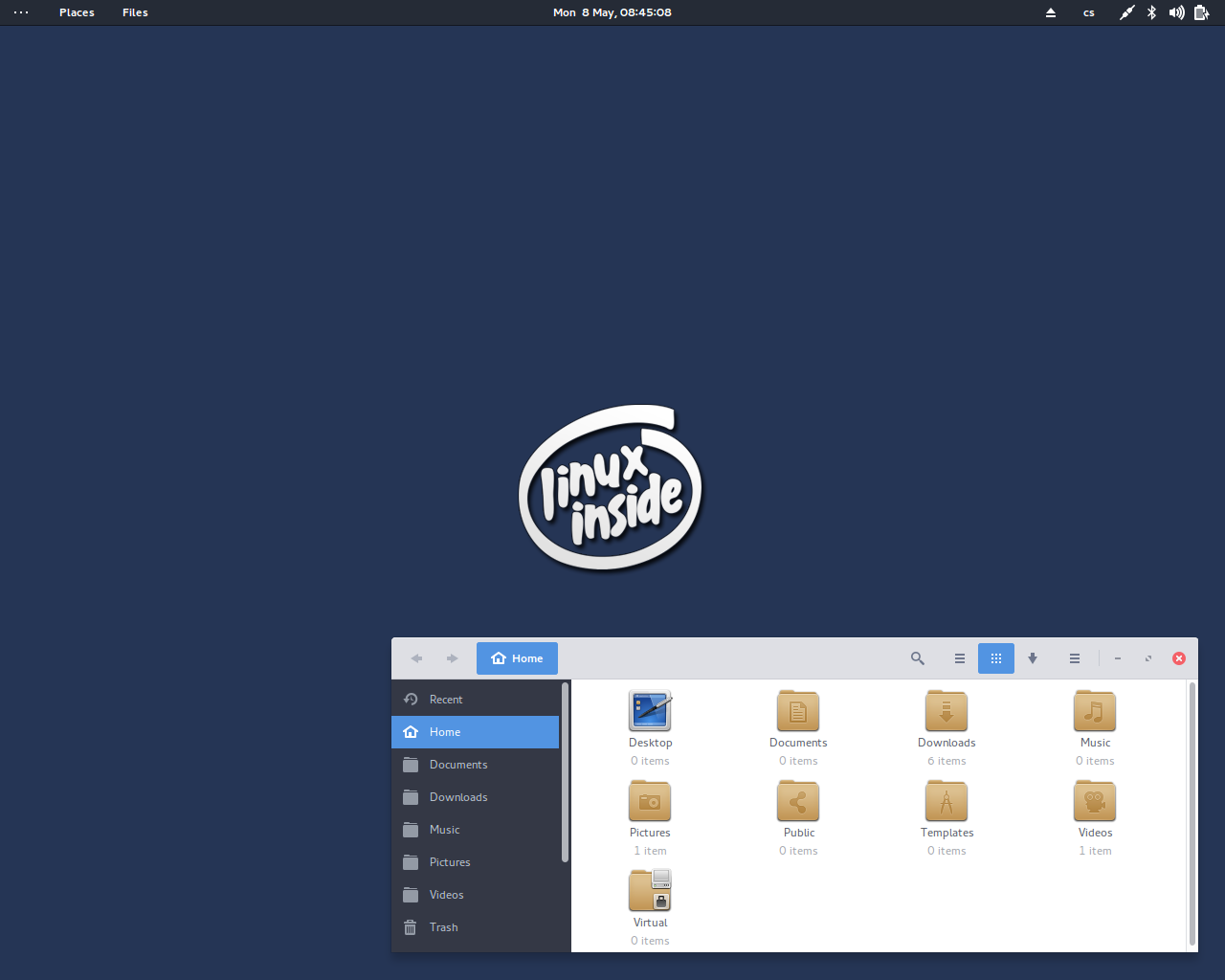
Task: Open the Places menu in top bar
Action: 77,12
